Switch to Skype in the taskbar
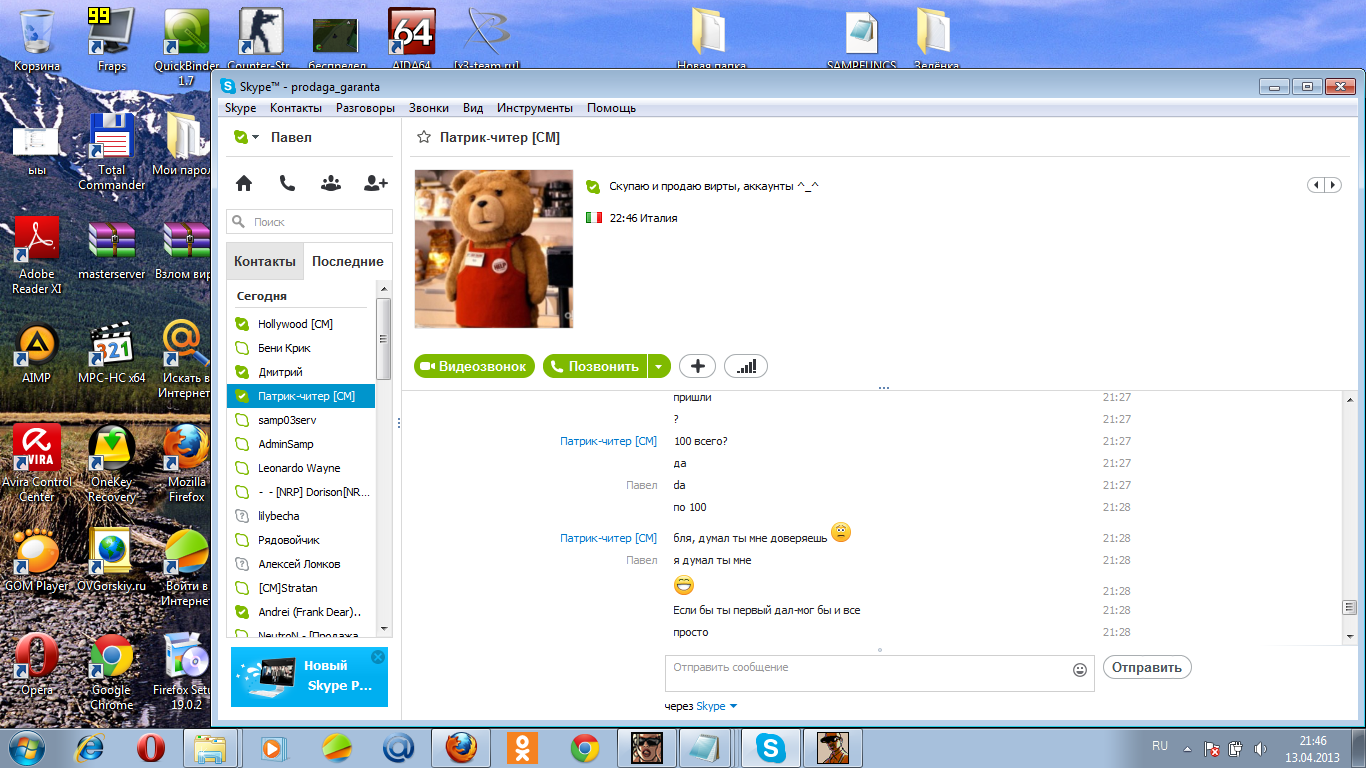 coord(770,747)
